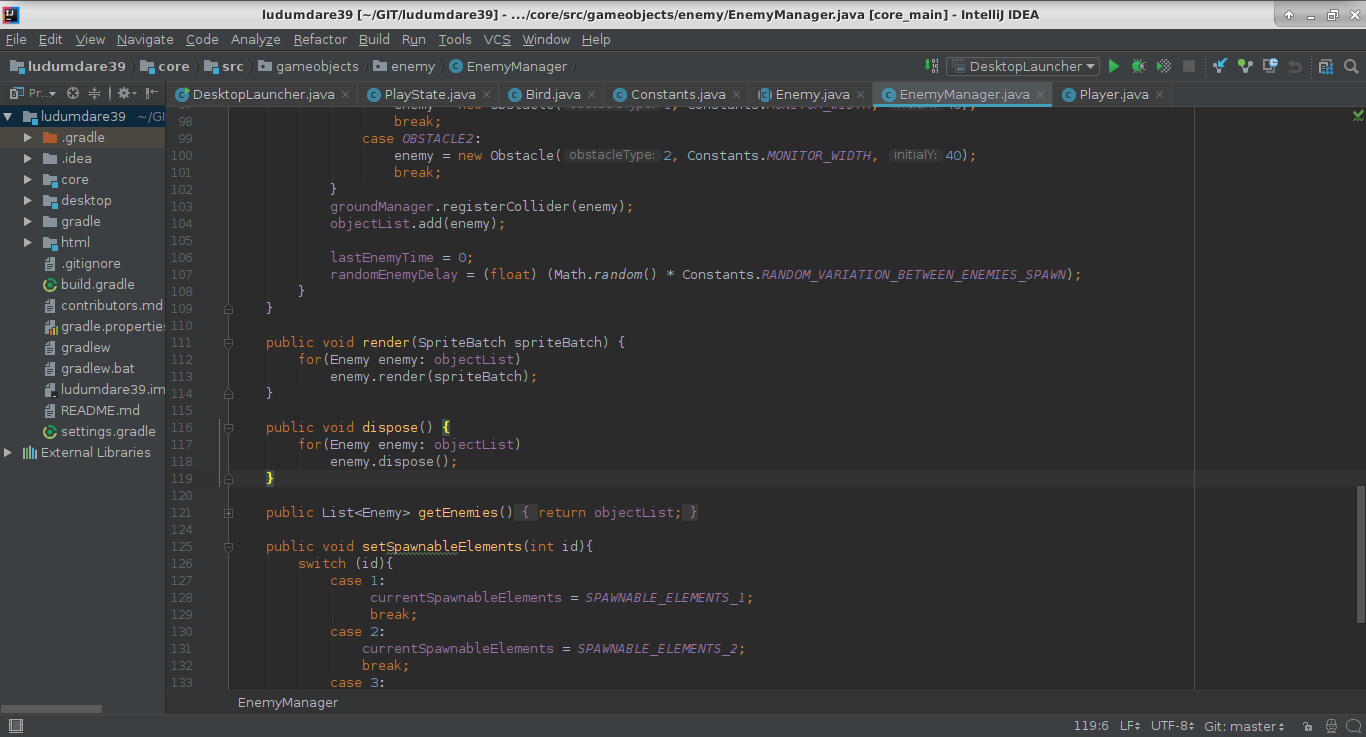Open the inspector hat icon in status bar
This screenshot has width=1366, height=737.
point(1331,726)
